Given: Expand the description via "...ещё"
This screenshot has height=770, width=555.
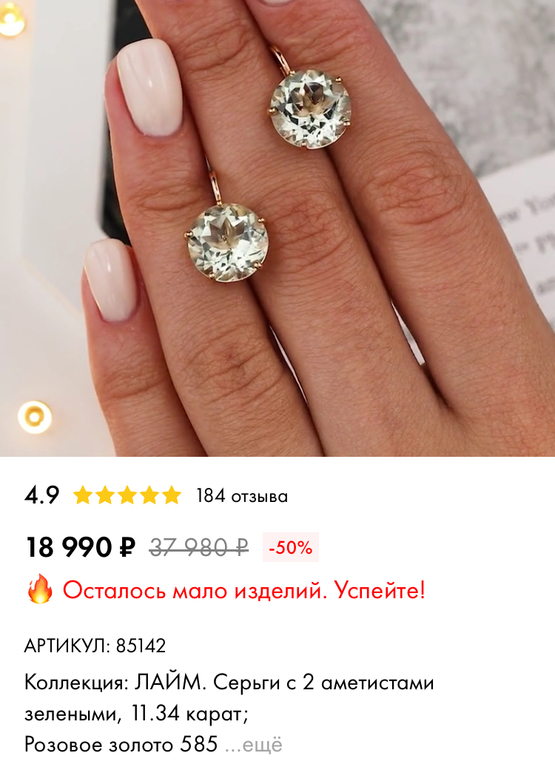Looking at the screenshot, I should (x=253, y=744).
